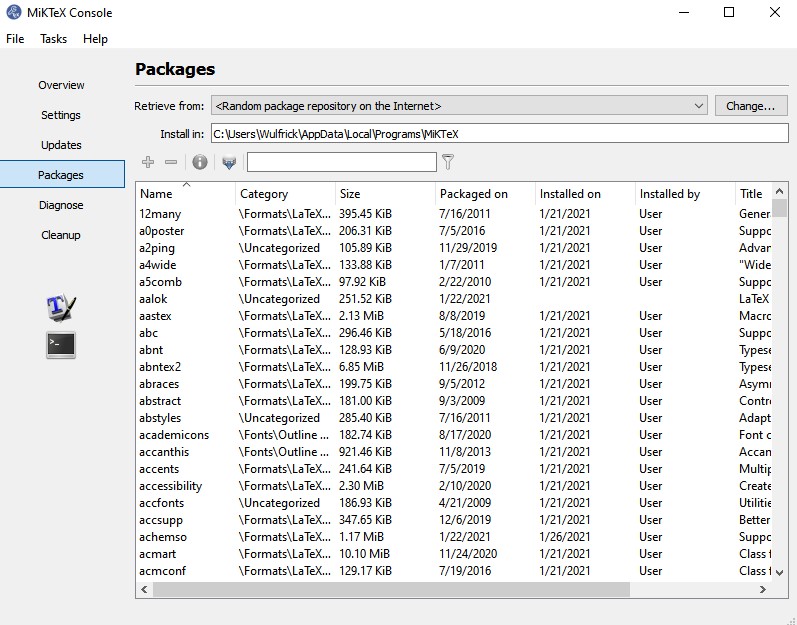Viewport: 797px width, 625px height.
Task: Select the abnt package row
Action: pos(453,350)
